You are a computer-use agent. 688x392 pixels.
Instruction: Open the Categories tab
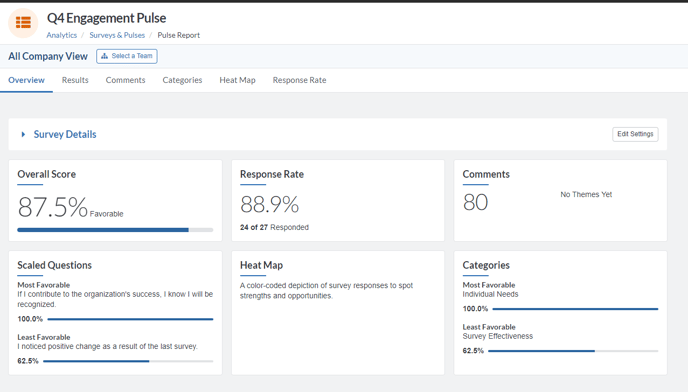click(x=182, y=80)
